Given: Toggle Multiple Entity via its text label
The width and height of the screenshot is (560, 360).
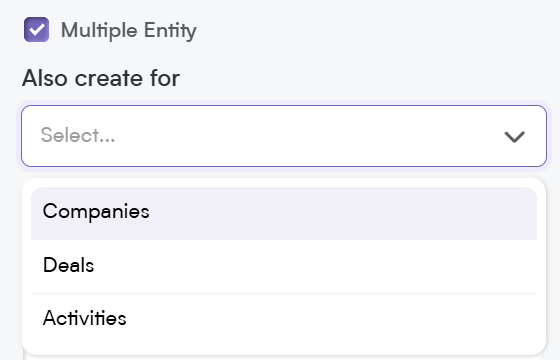Looking at the screenshot, I should point(129,31).
